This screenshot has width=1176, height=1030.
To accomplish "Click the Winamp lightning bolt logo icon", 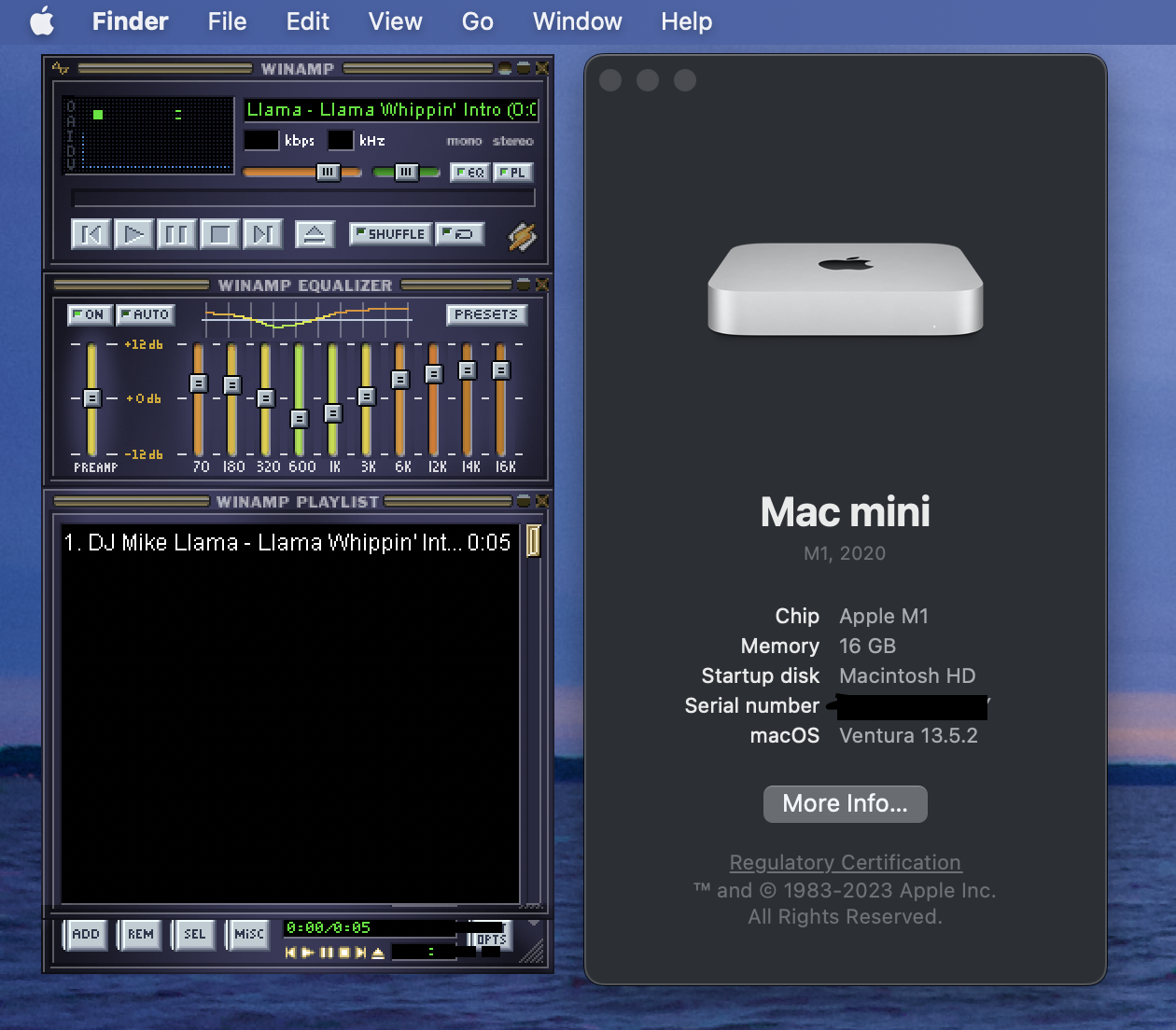I will tap(522, 236).
